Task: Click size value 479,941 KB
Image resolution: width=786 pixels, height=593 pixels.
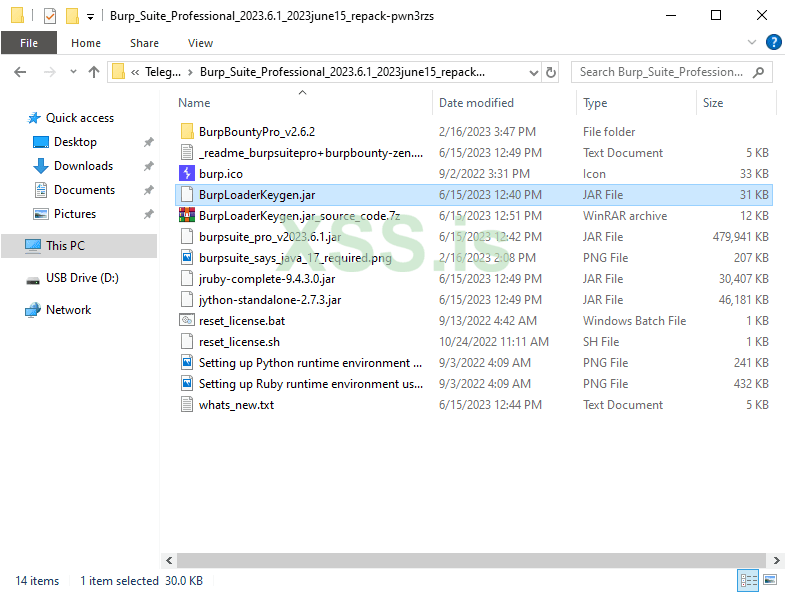Action: click(x=740, y=237)
